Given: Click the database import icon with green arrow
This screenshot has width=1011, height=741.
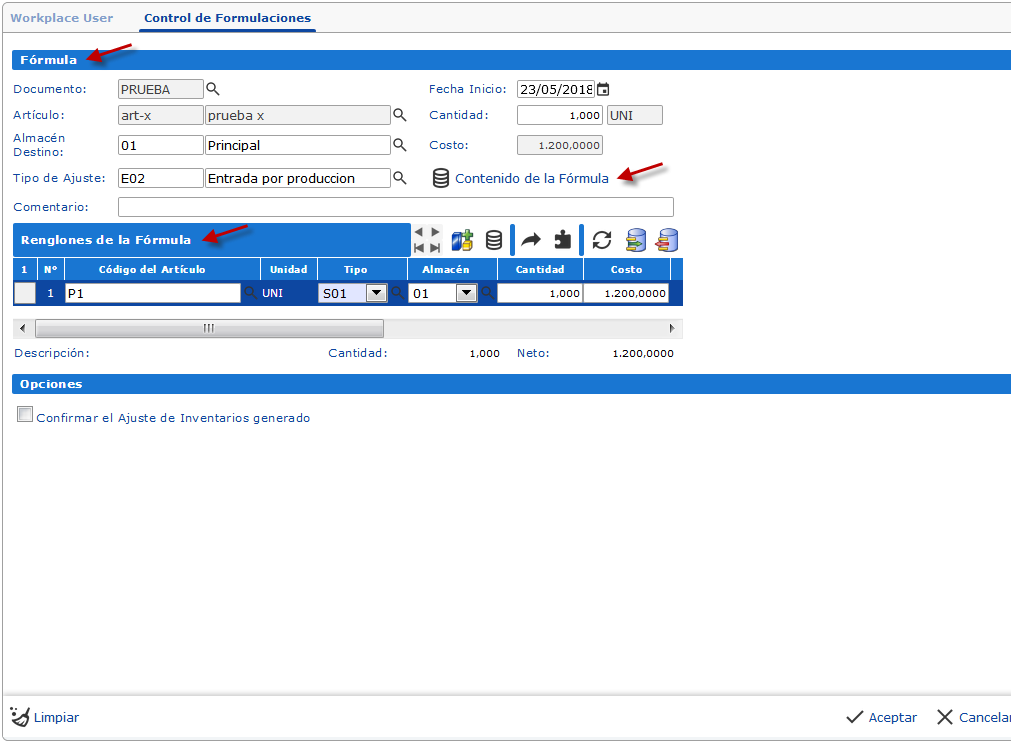Looking at the screenshot, I should pos(636,240).
